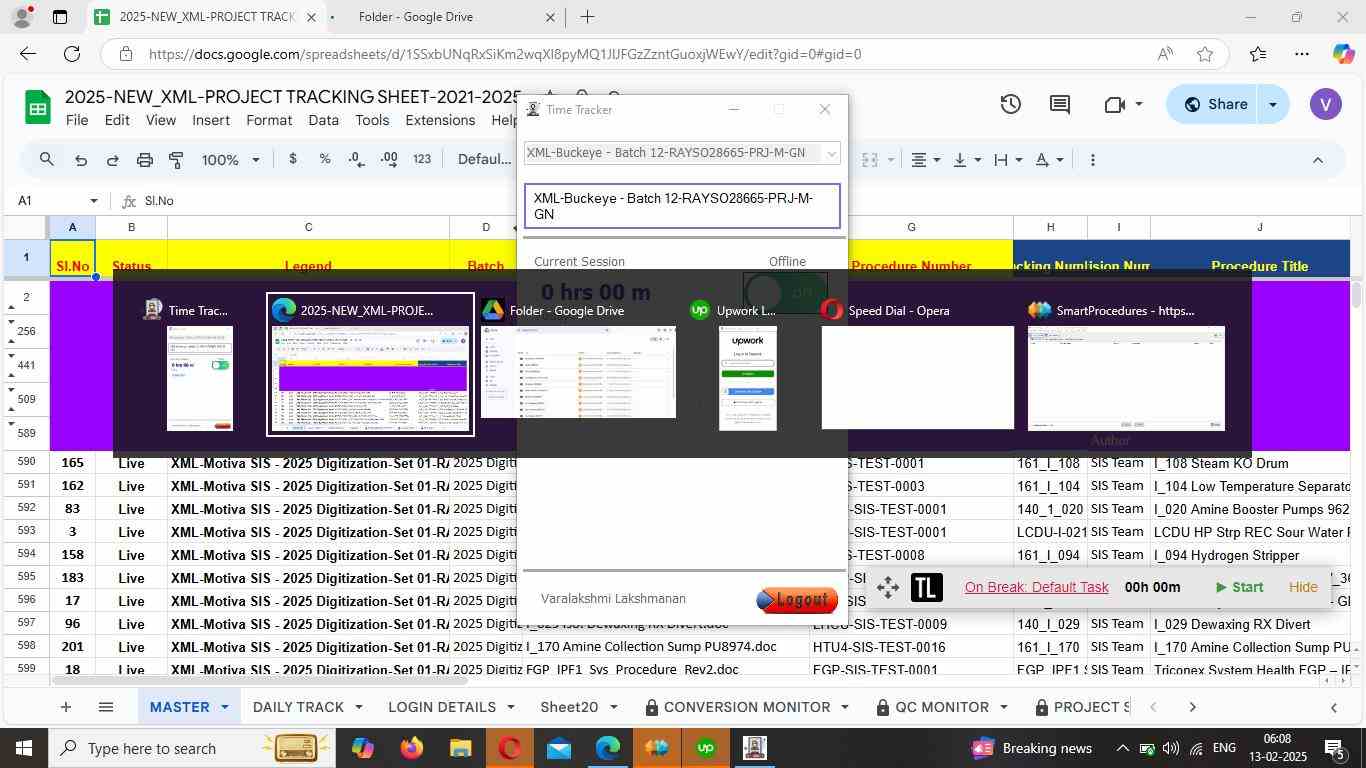Open the toolbar search menus magnifier

(x=47, y=159)
